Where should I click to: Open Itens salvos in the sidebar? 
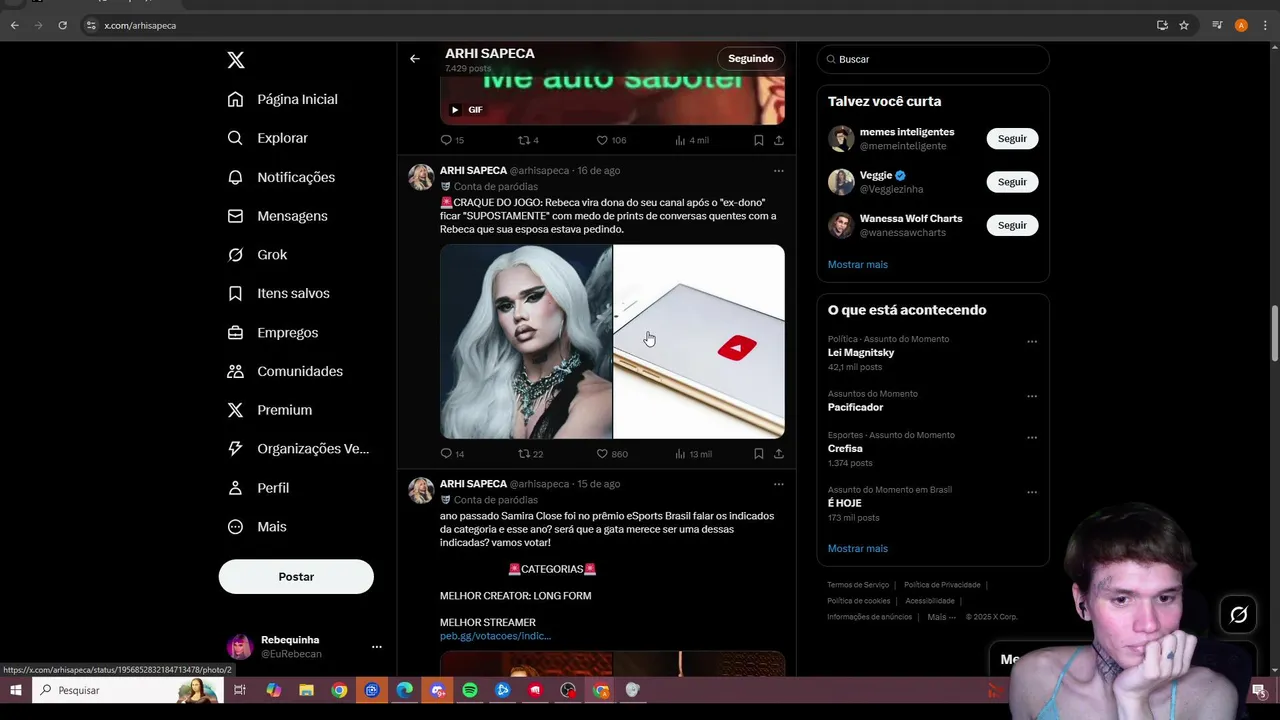[x=279, y=293]
